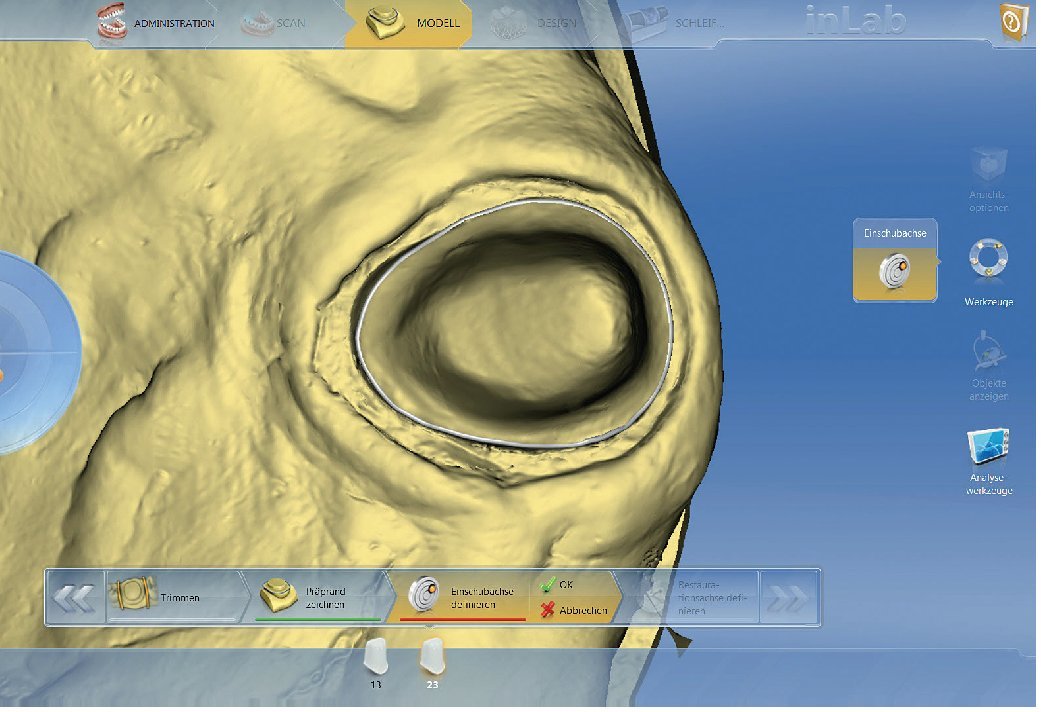This screenshot has height=712, width=1041.
Task: Open the Analysewerkzeuge panel
Action: tap(988, 461)
